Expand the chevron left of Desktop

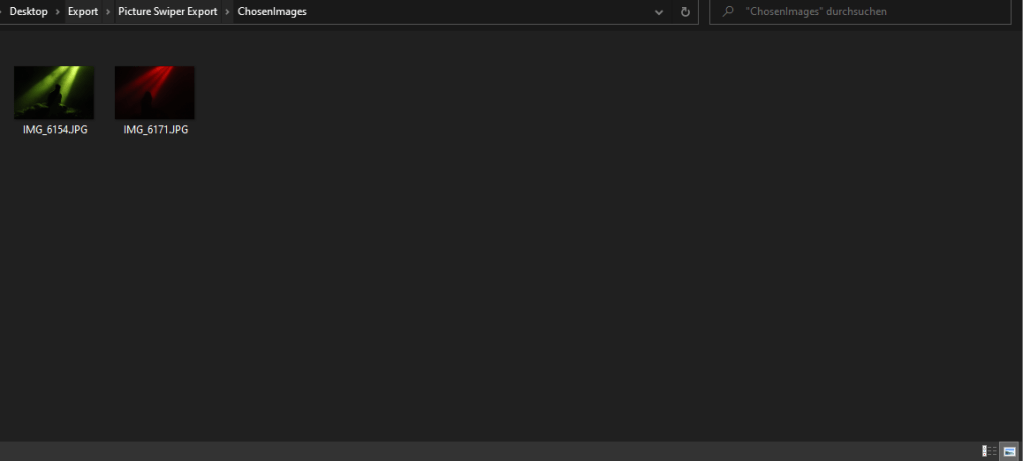(3, 12)
